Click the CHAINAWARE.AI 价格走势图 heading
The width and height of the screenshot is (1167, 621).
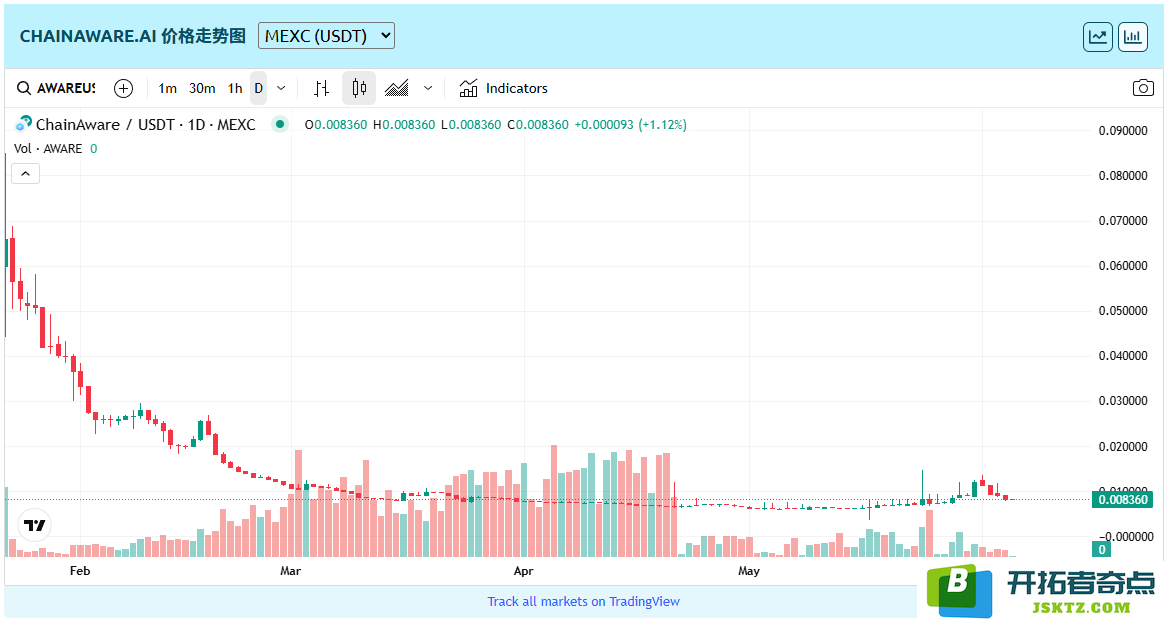132,36
